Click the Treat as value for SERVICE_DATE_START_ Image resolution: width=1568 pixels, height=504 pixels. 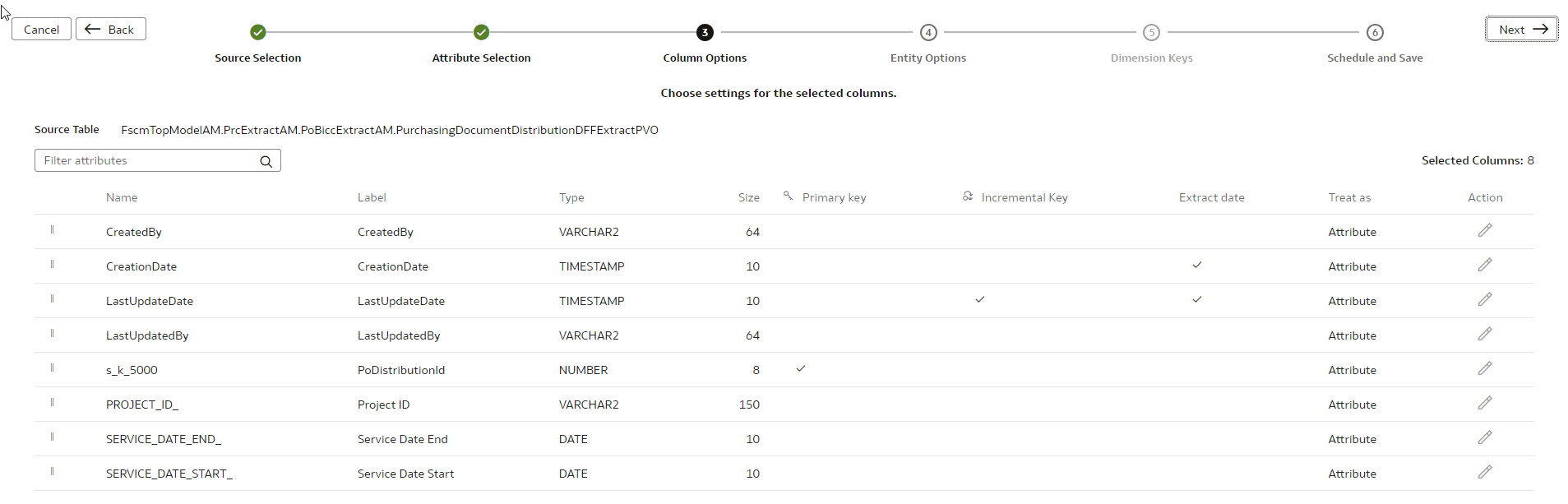point(1352,474)
